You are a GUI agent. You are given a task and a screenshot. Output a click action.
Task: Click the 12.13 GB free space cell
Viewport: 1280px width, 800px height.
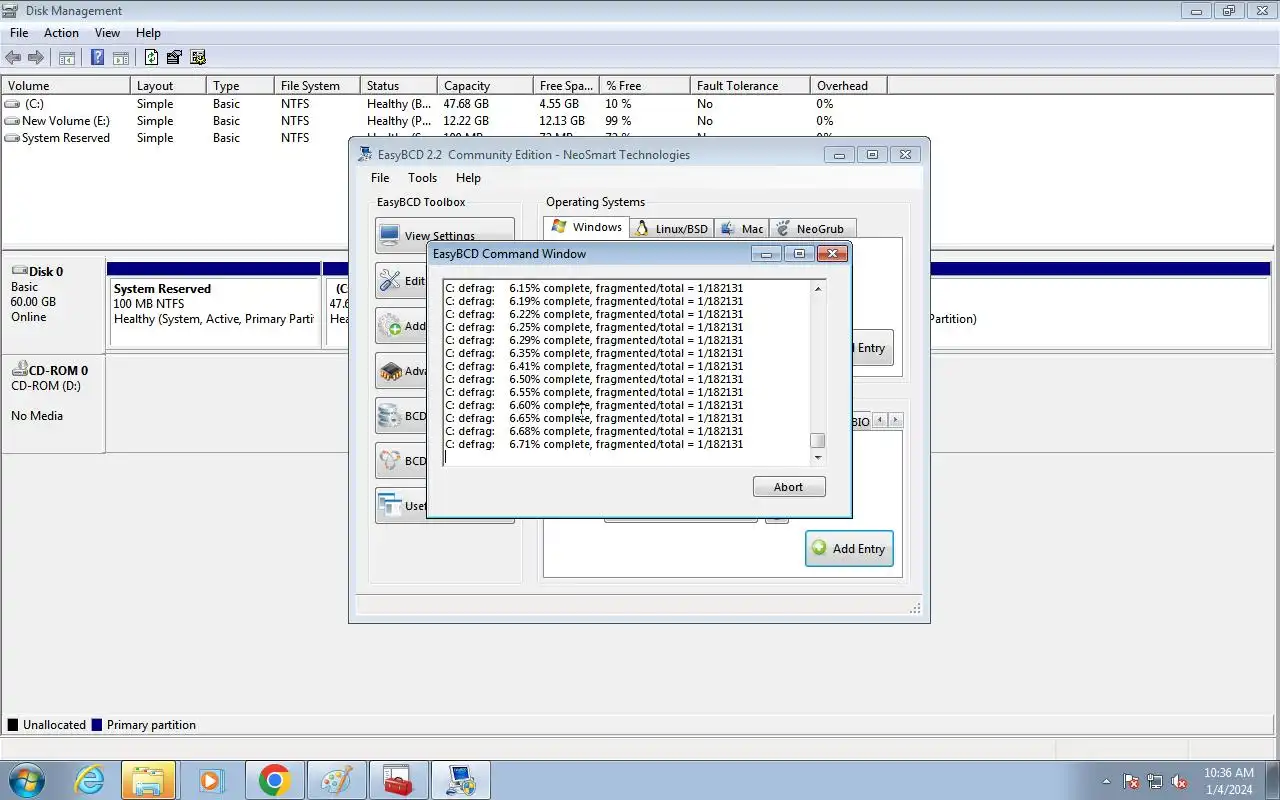pos(562,121)
